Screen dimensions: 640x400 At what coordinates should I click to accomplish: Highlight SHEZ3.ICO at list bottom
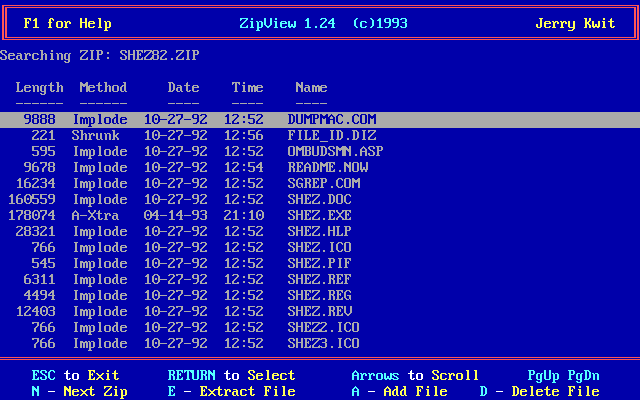pyautogui.click(x=323, y=344)
